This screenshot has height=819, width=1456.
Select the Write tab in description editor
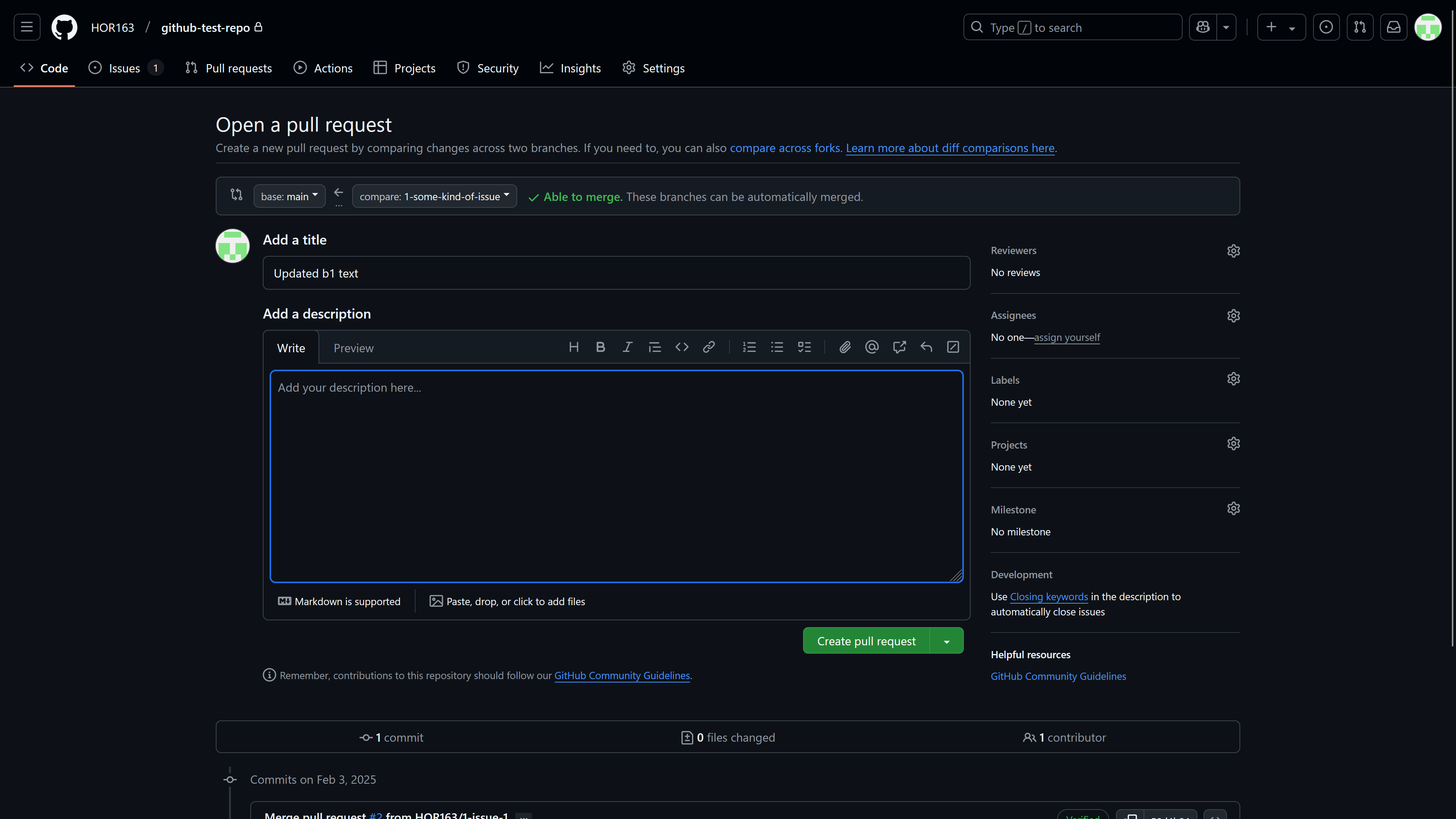tap(291, 348)
